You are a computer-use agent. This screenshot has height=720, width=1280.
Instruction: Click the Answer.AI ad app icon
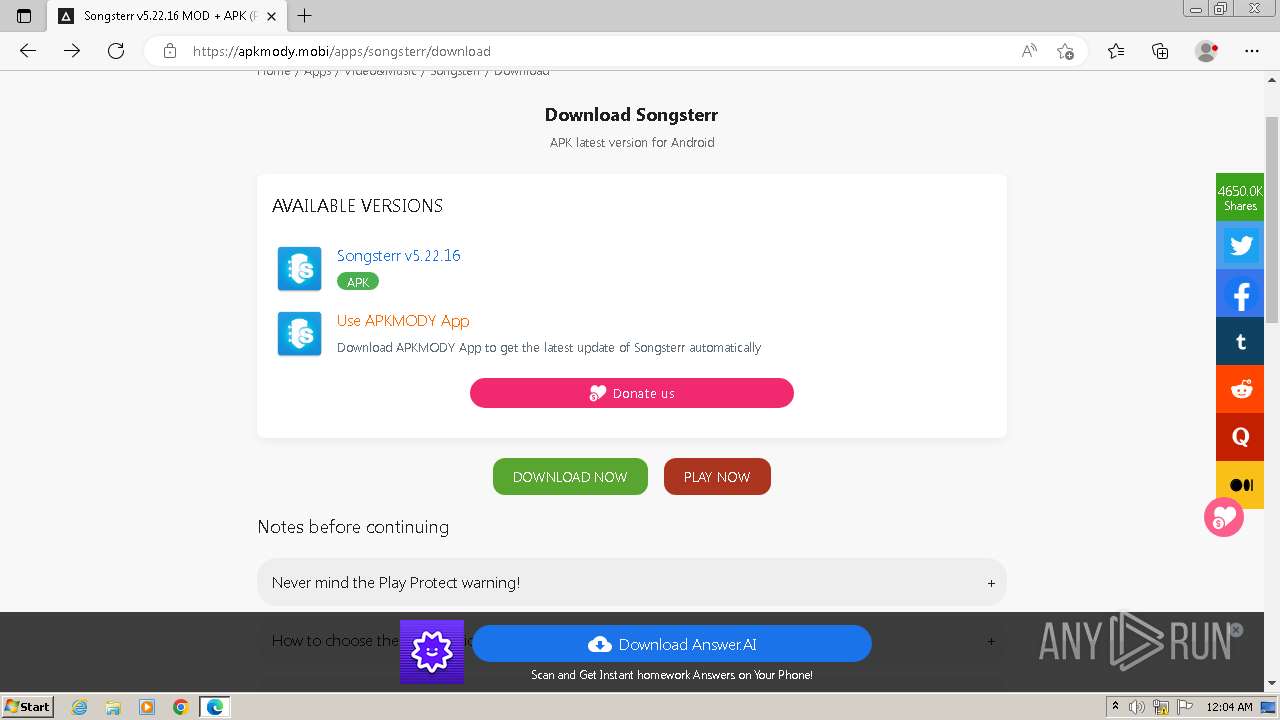click(432, 652)
